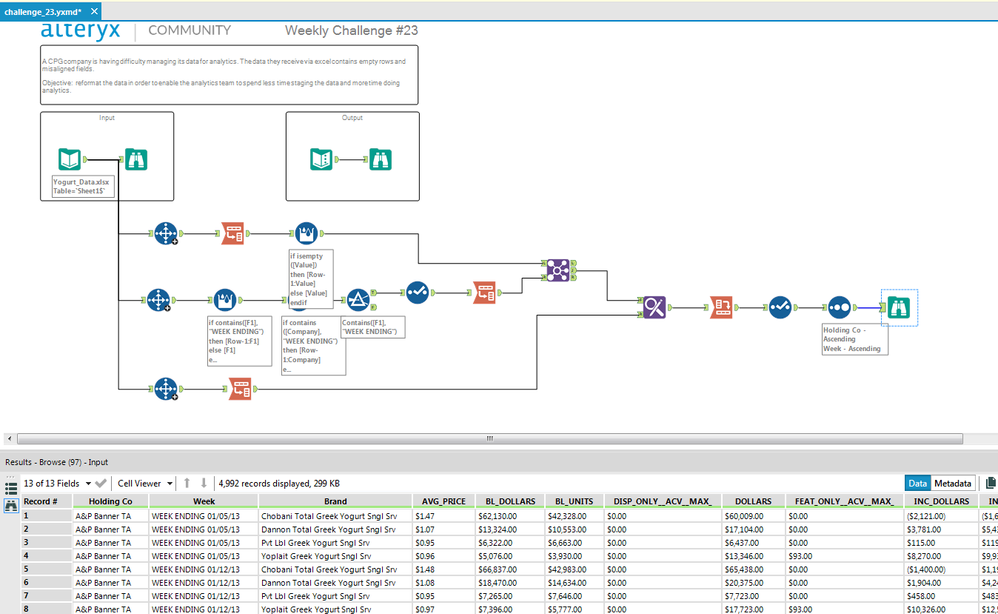The width and height of the screenshot is (998, 614).
Task: Switch to Metadata view in results
Action: click(x=952, y=483)
